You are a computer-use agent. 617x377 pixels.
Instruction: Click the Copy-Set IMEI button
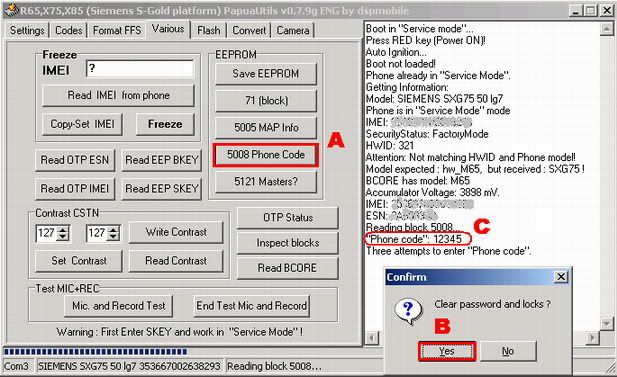pyautogui.click(x=82, y=124)
